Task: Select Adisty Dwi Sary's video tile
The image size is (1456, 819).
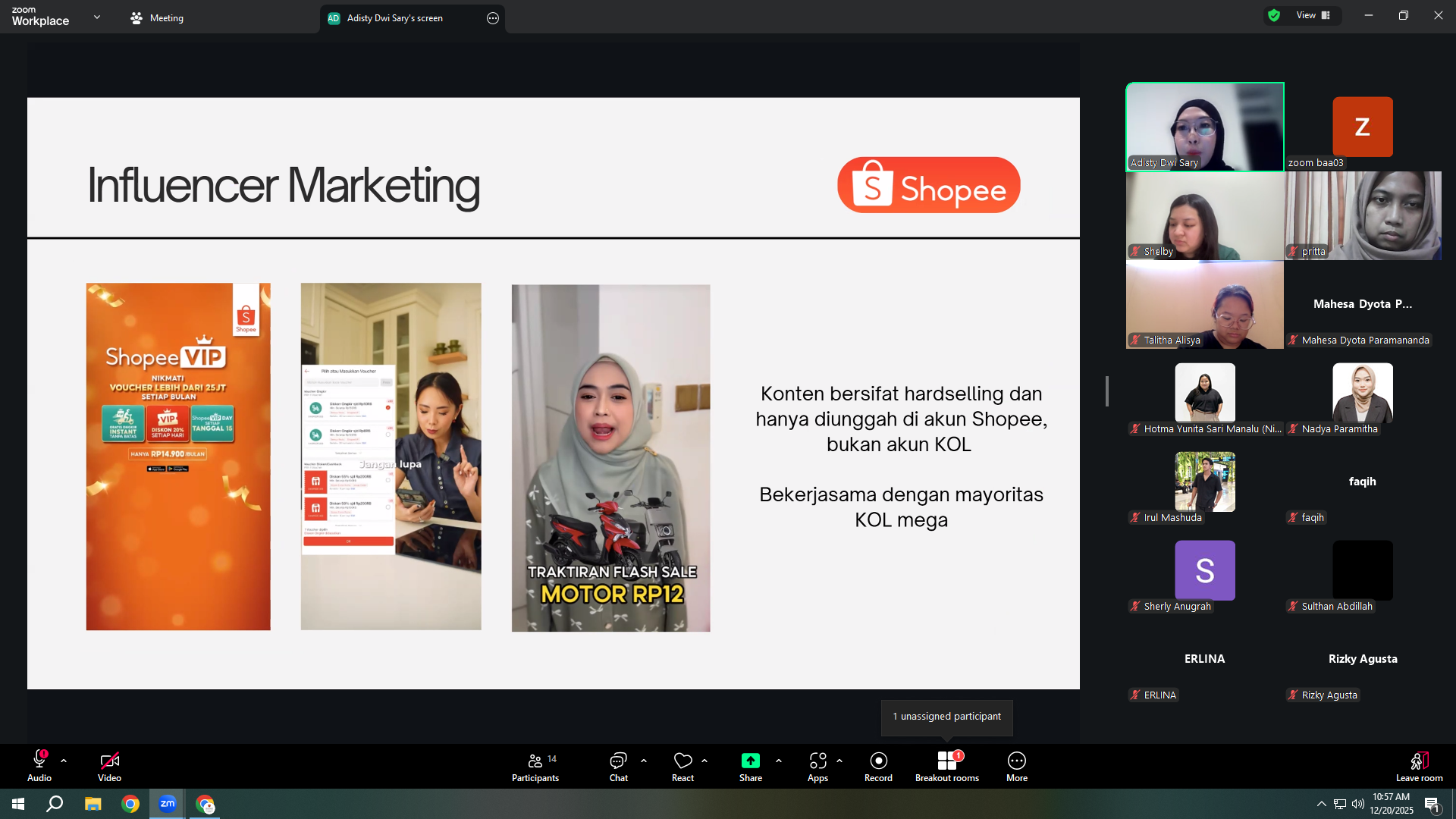Action: [1205, 127]
